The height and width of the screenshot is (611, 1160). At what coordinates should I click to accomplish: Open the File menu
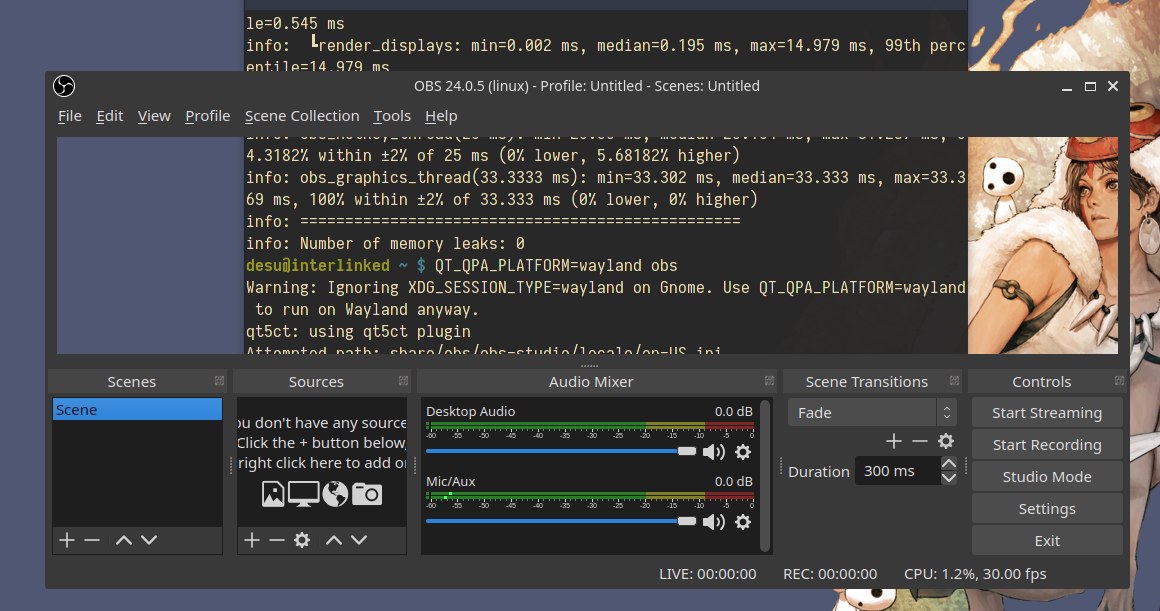(x=70, y=116)
